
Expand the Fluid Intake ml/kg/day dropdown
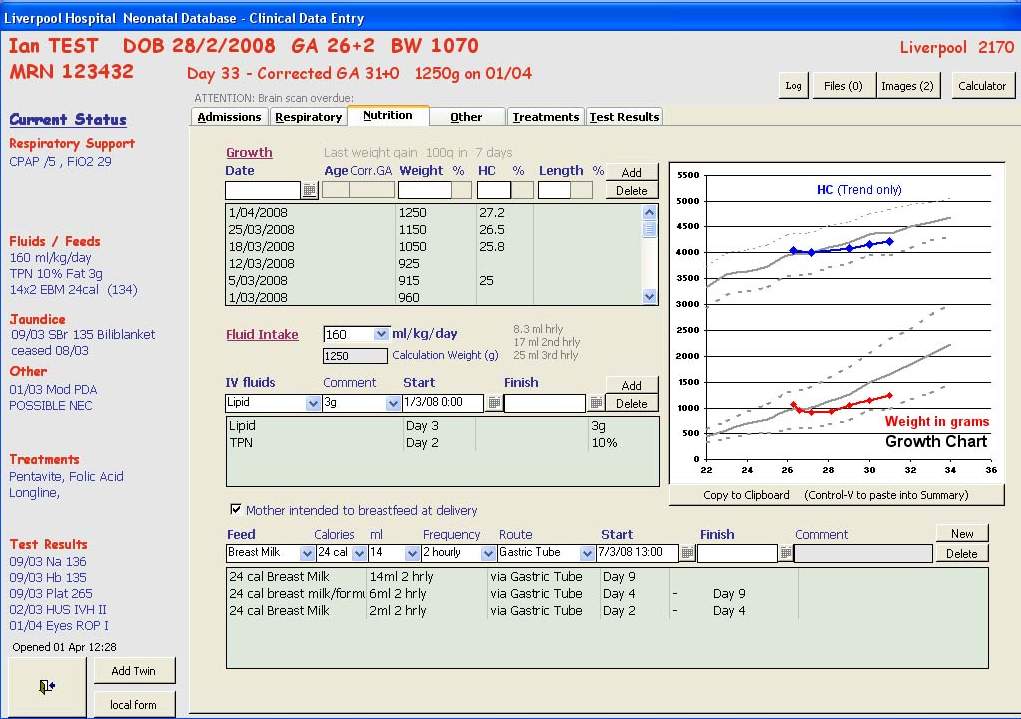point(380,334)
